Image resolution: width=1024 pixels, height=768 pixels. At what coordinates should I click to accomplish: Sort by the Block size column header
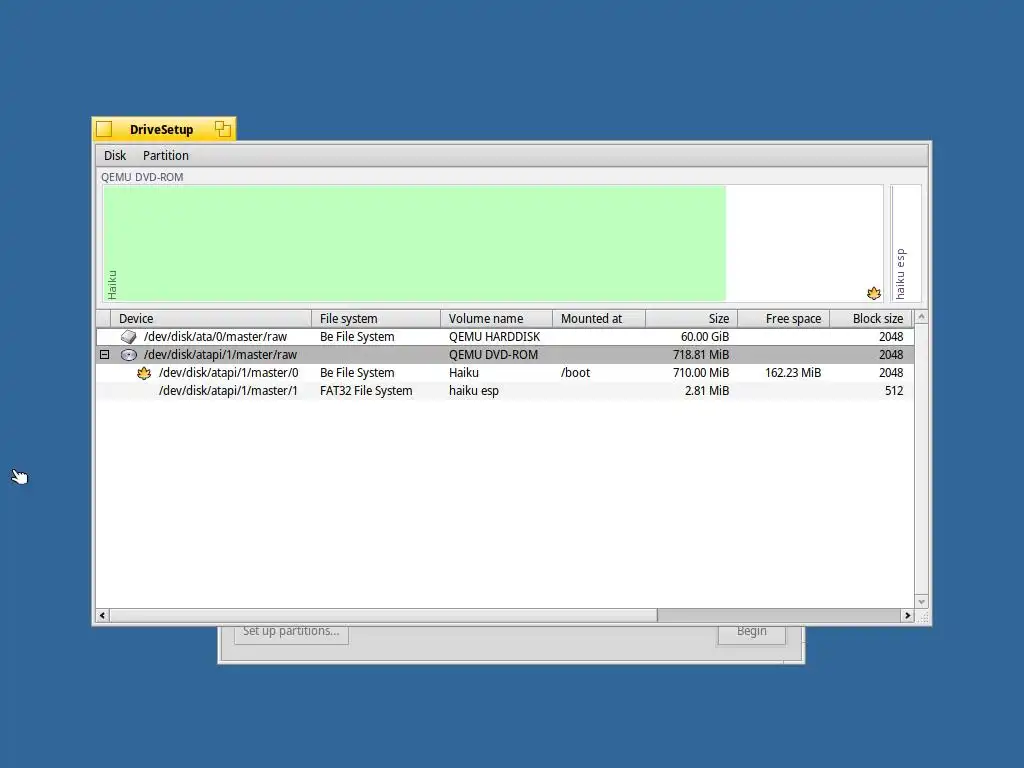871,319
